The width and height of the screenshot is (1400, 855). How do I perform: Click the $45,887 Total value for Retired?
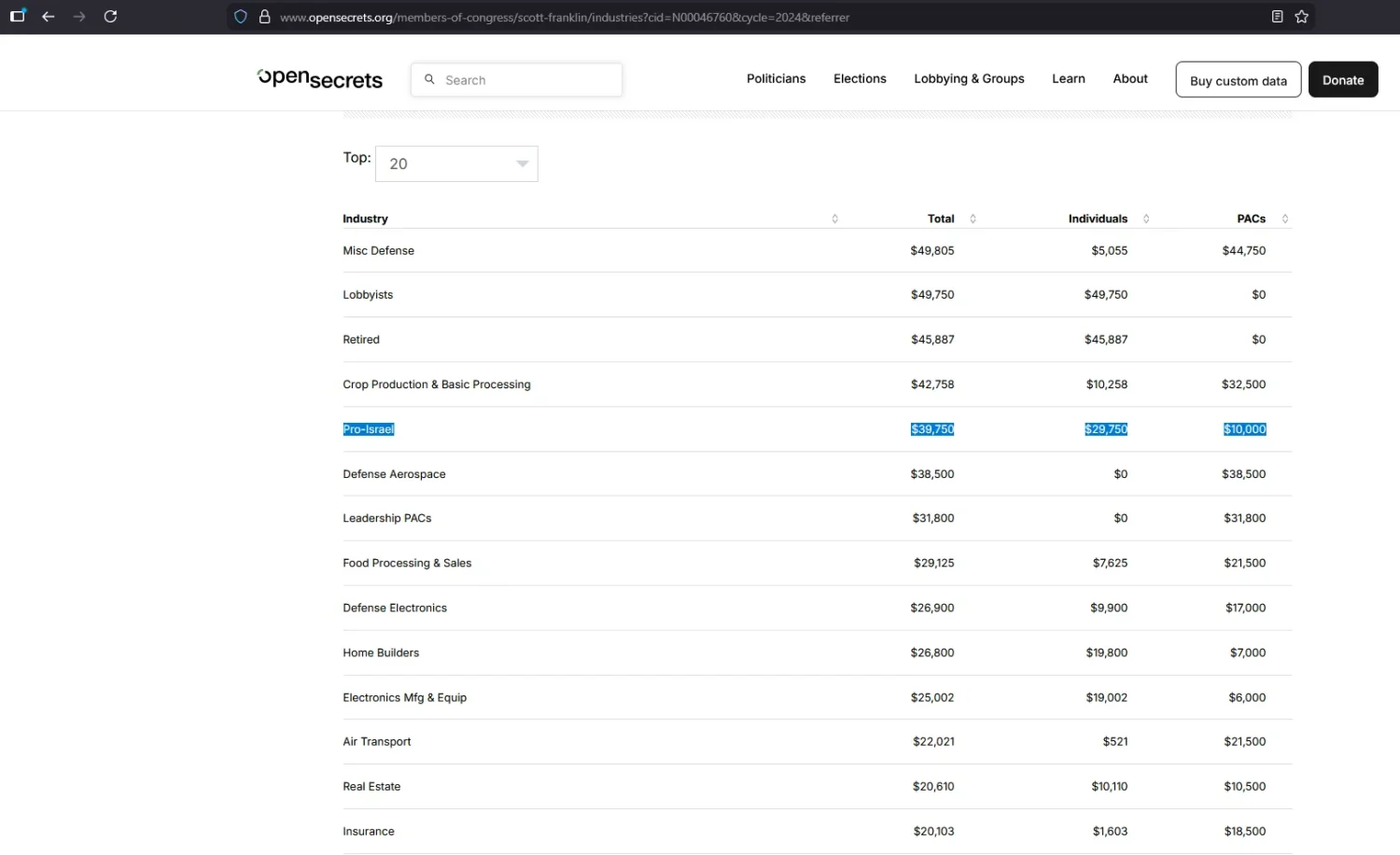tap(932, 340)
